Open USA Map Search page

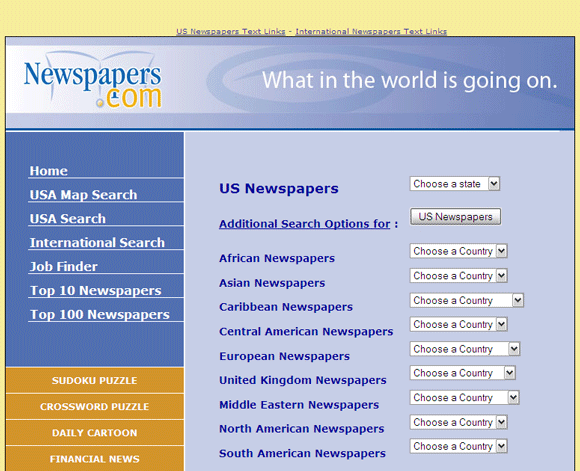click(83, 195)
